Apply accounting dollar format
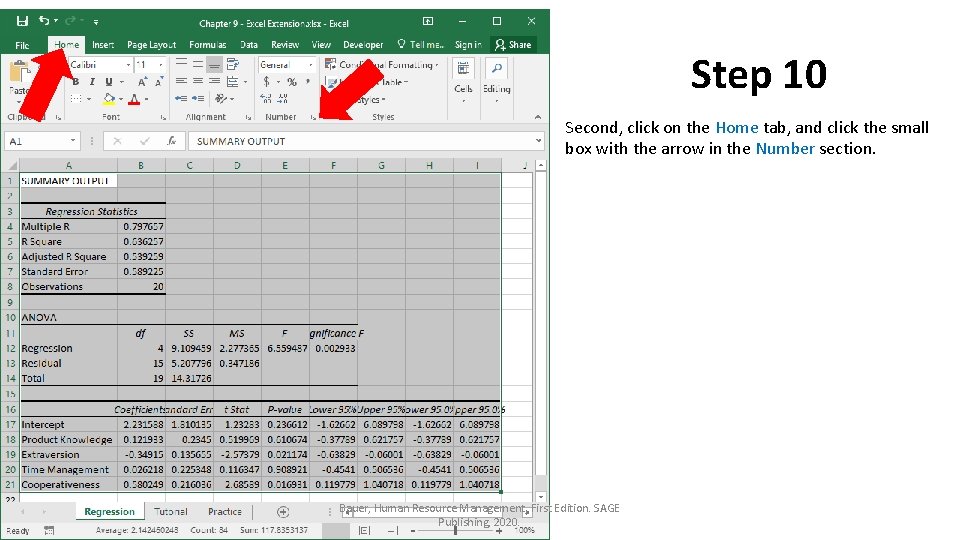960x540 pixels. [266, 81]
